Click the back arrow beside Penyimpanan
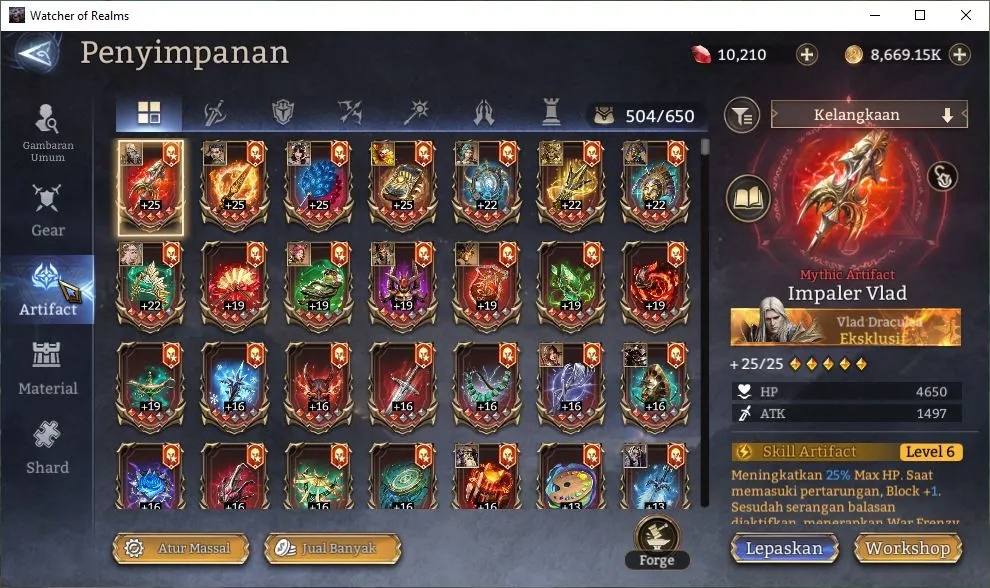The image size is (990, 588). pos(37,53)
